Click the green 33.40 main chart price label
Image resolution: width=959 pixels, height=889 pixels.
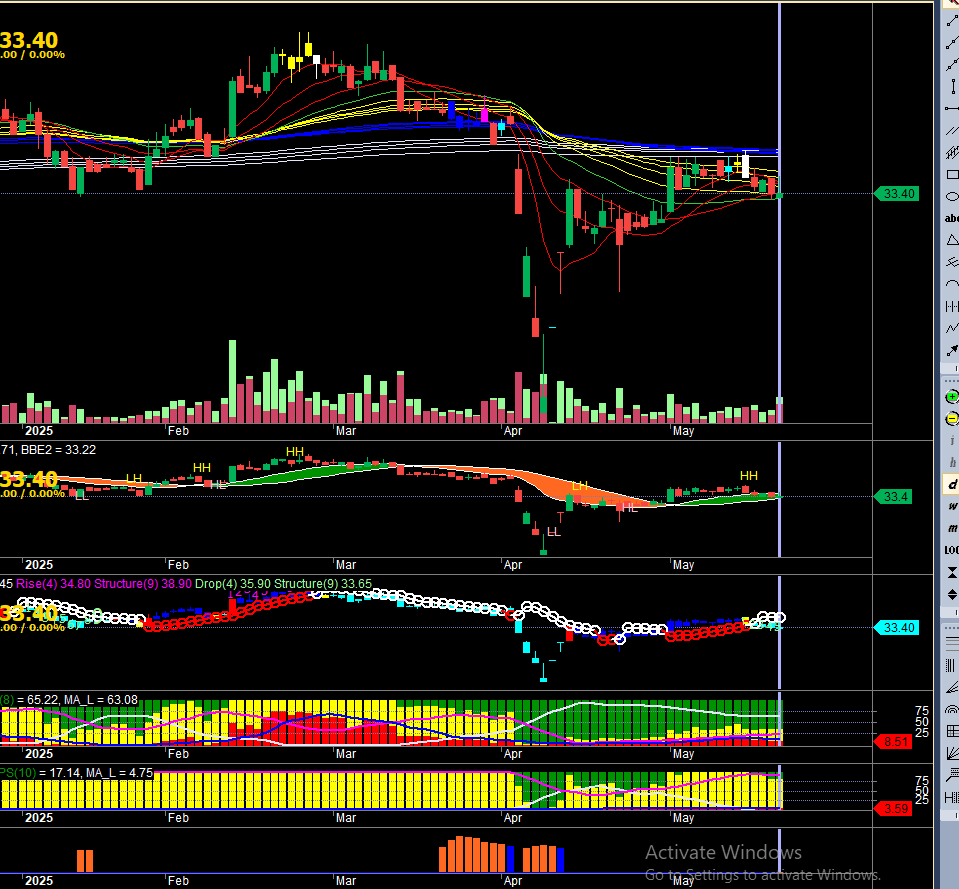tap(898, 194)
